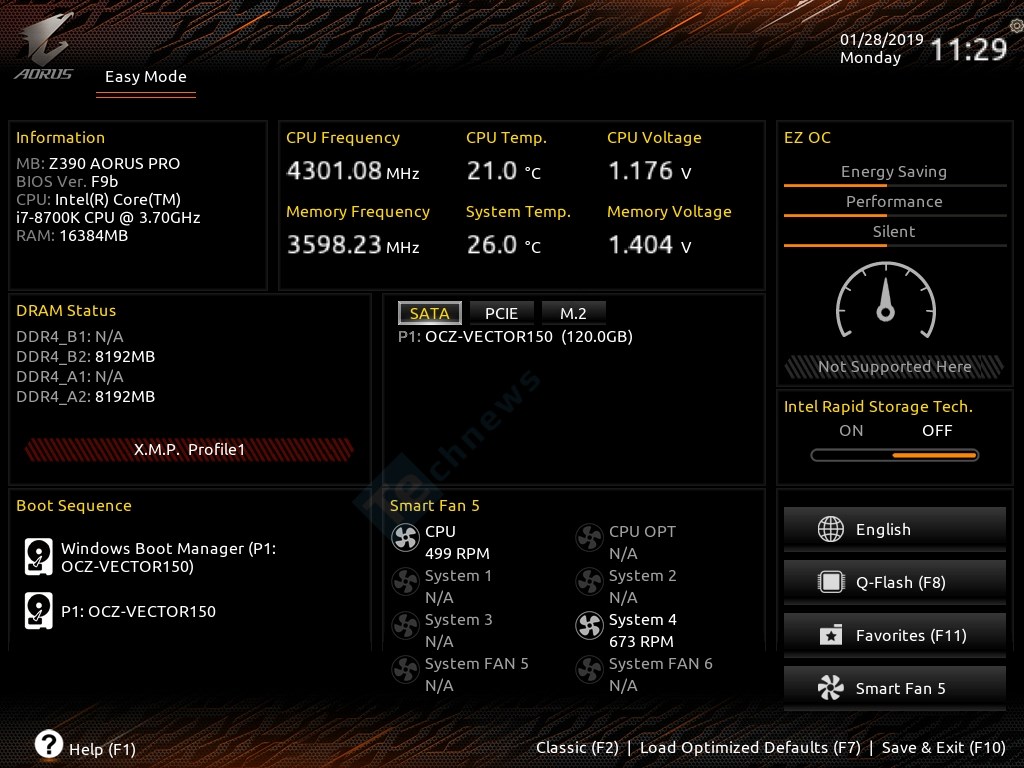Turn Intel Rapid Storage Tech. ON
Screen dimensions: 1024x768
pyautogui.click(x=851, y=430)
